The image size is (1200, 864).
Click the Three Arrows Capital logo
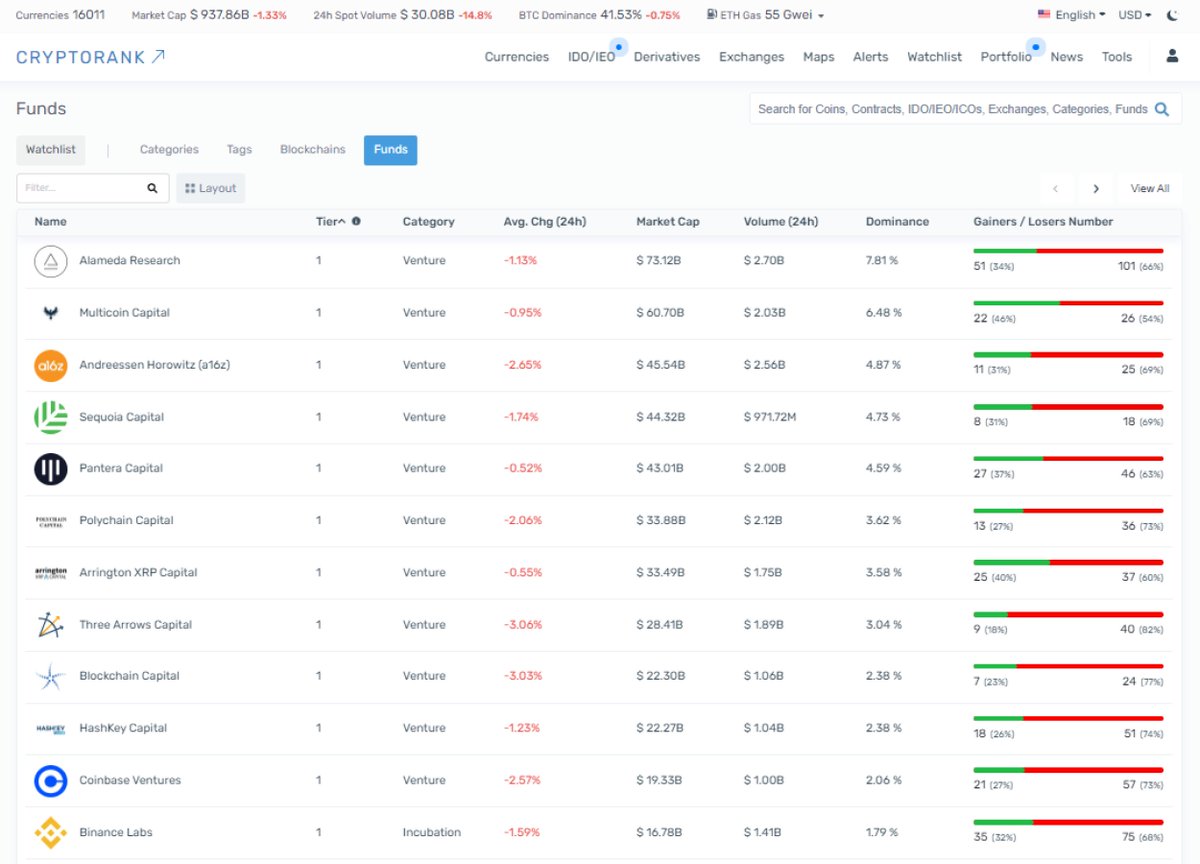(x=50, y=625)
